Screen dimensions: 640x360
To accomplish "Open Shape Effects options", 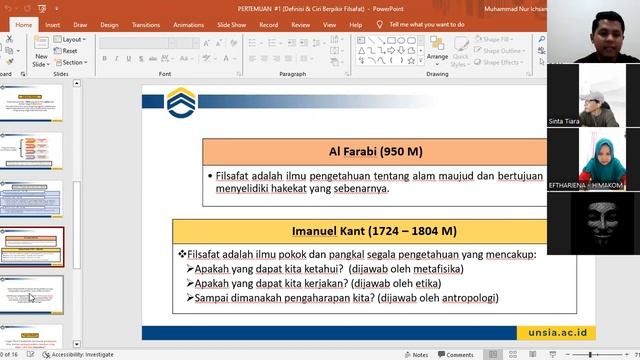I will [498, 62].
